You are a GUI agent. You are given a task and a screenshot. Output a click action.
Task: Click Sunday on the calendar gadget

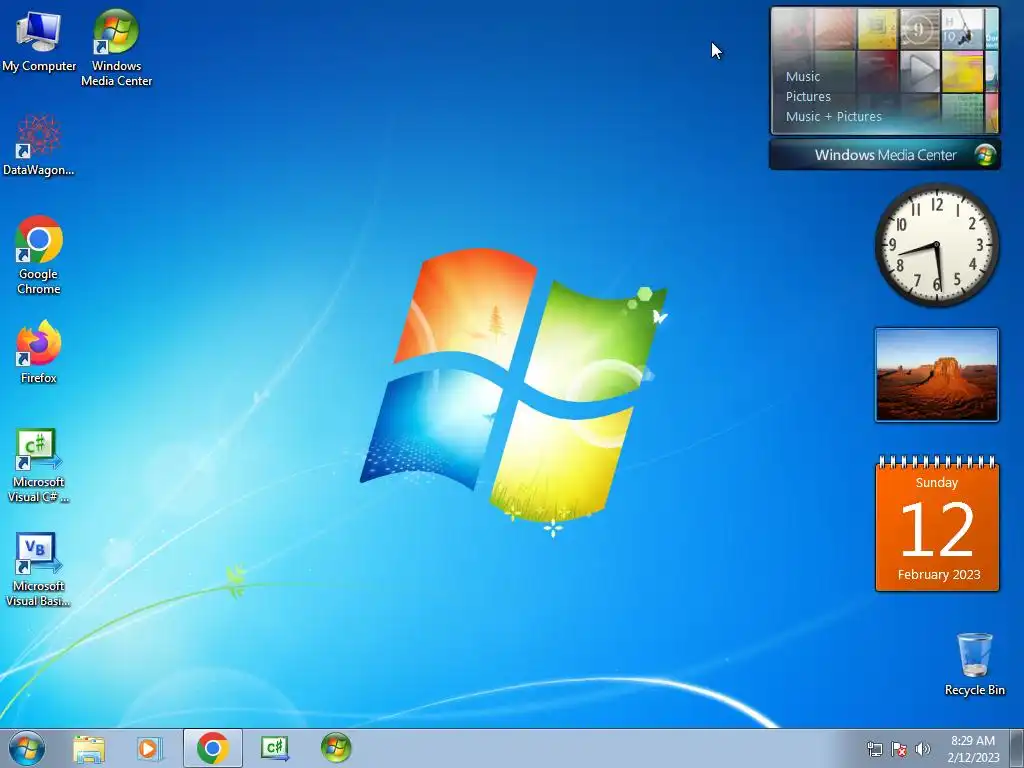pos(936,483)
